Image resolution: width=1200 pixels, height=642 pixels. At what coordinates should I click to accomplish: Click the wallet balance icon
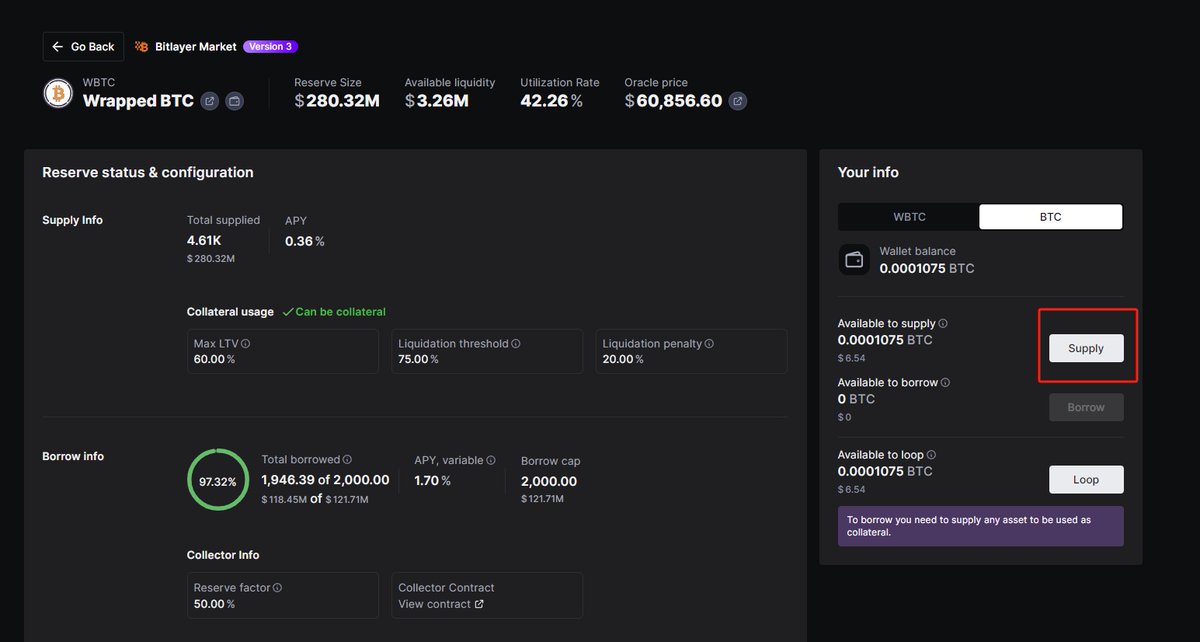(x=854, y=260)
